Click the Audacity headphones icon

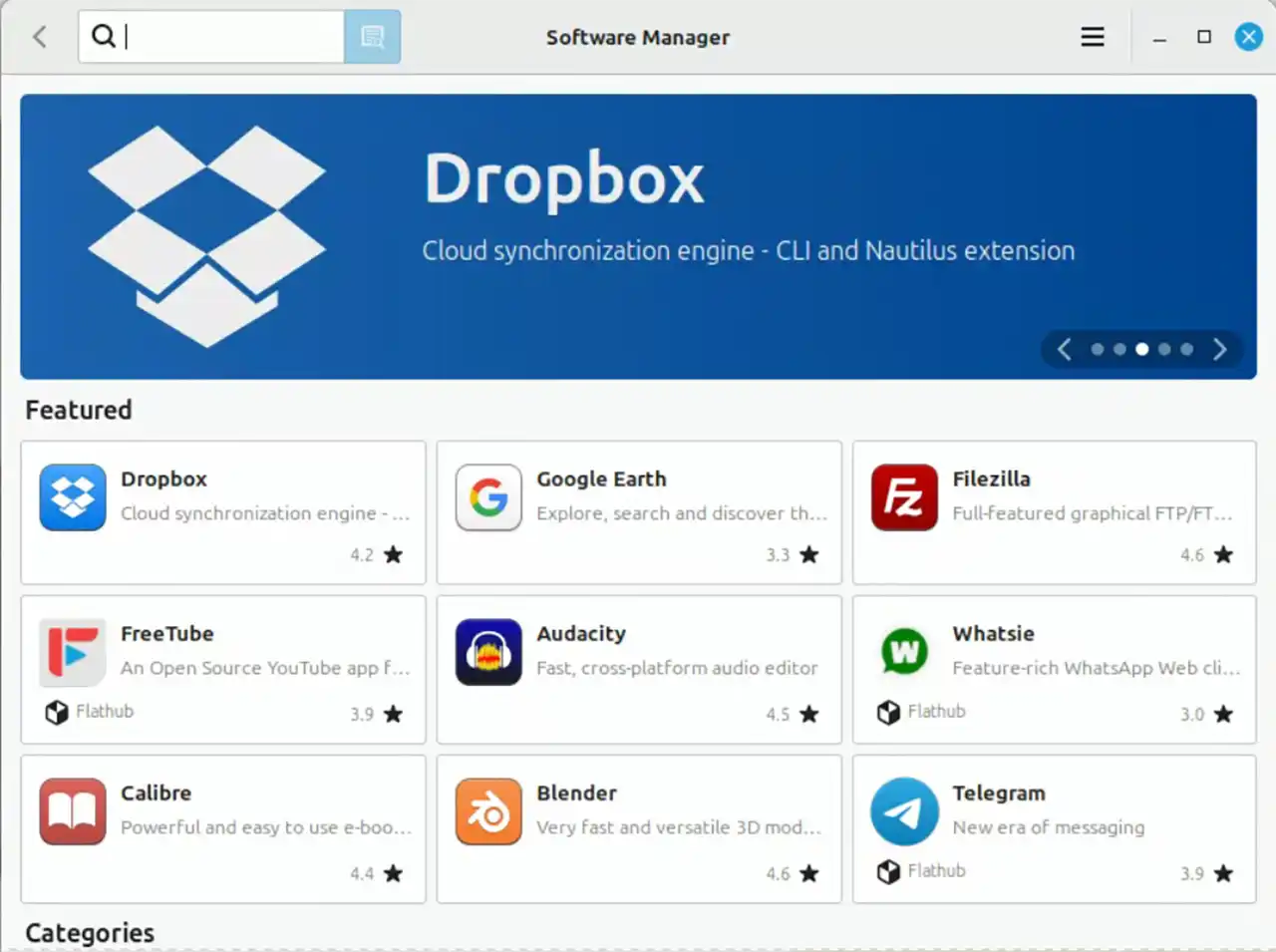488,652
